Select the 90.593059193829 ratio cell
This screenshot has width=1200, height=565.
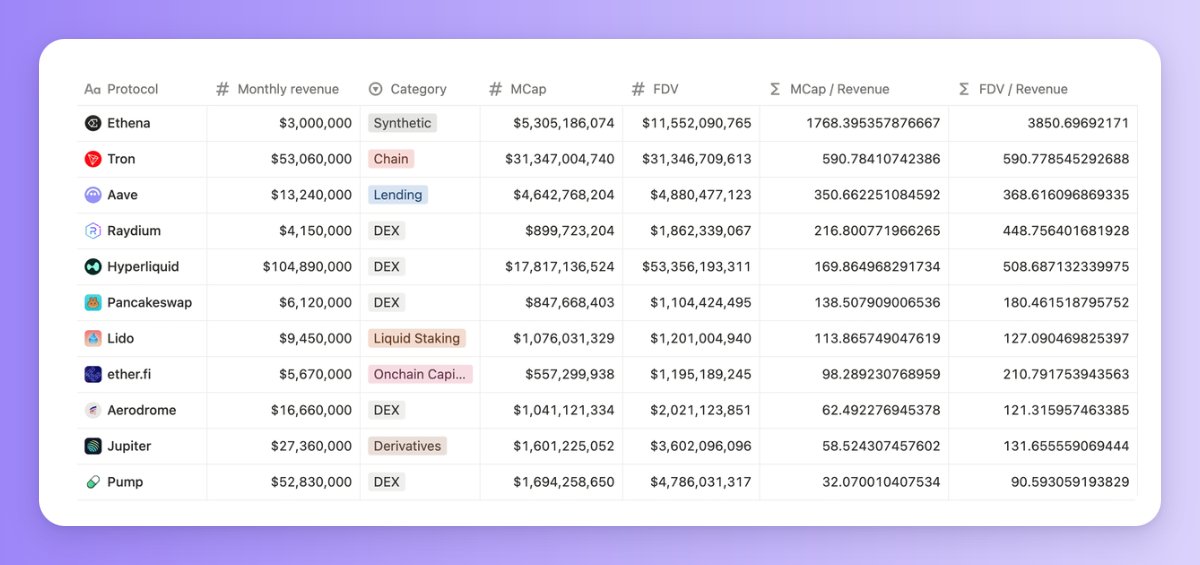pyautogui.click(x=1043, y=482)
